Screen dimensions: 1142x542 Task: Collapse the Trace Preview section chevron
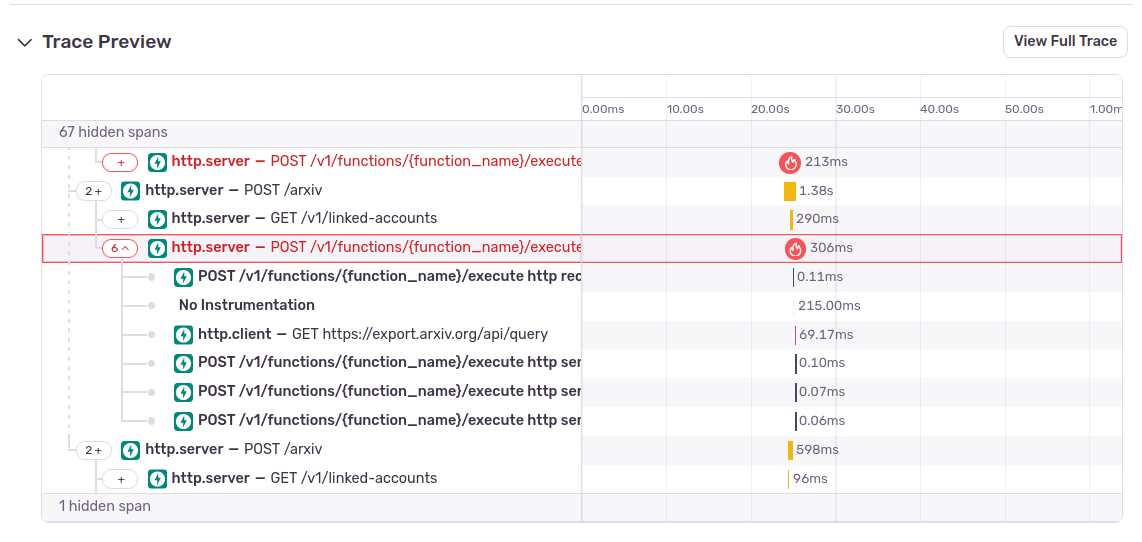coord(24,42)
